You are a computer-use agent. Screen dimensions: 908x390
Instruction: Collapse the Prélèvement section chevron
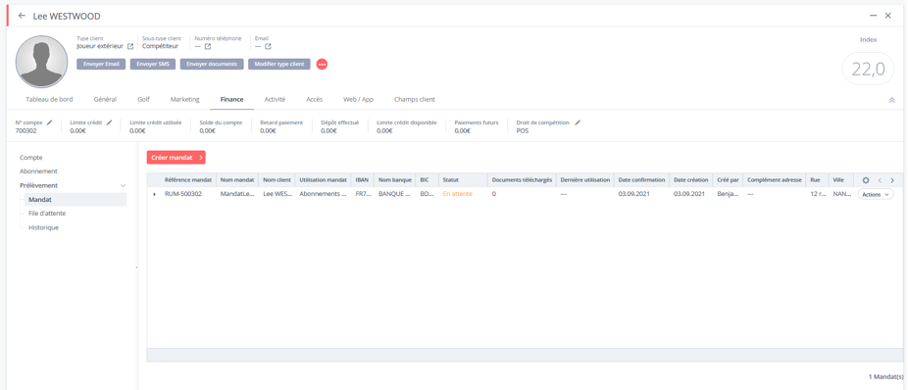[x=123, y=185]
